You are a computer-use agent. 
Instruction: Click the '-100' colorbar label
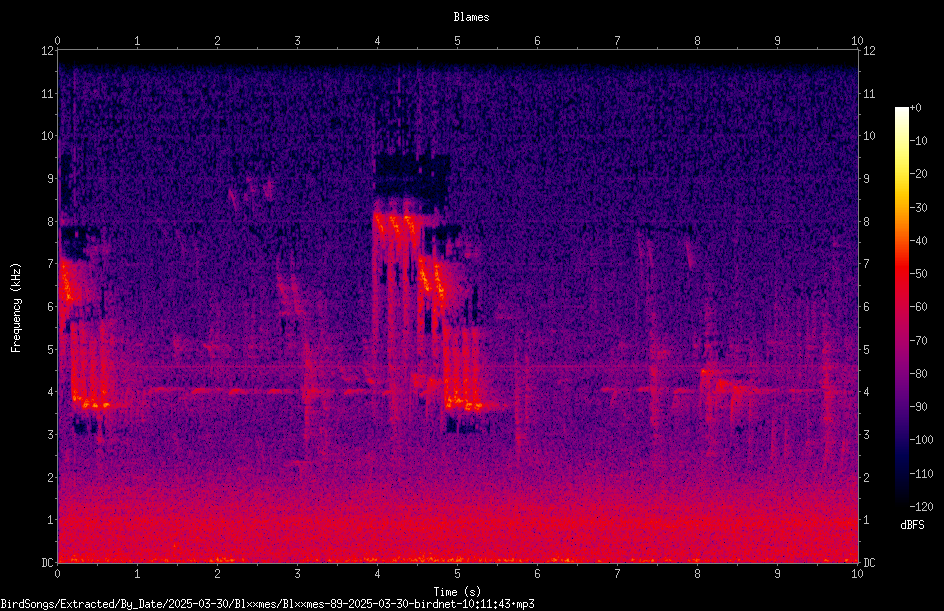coord(921,440)
